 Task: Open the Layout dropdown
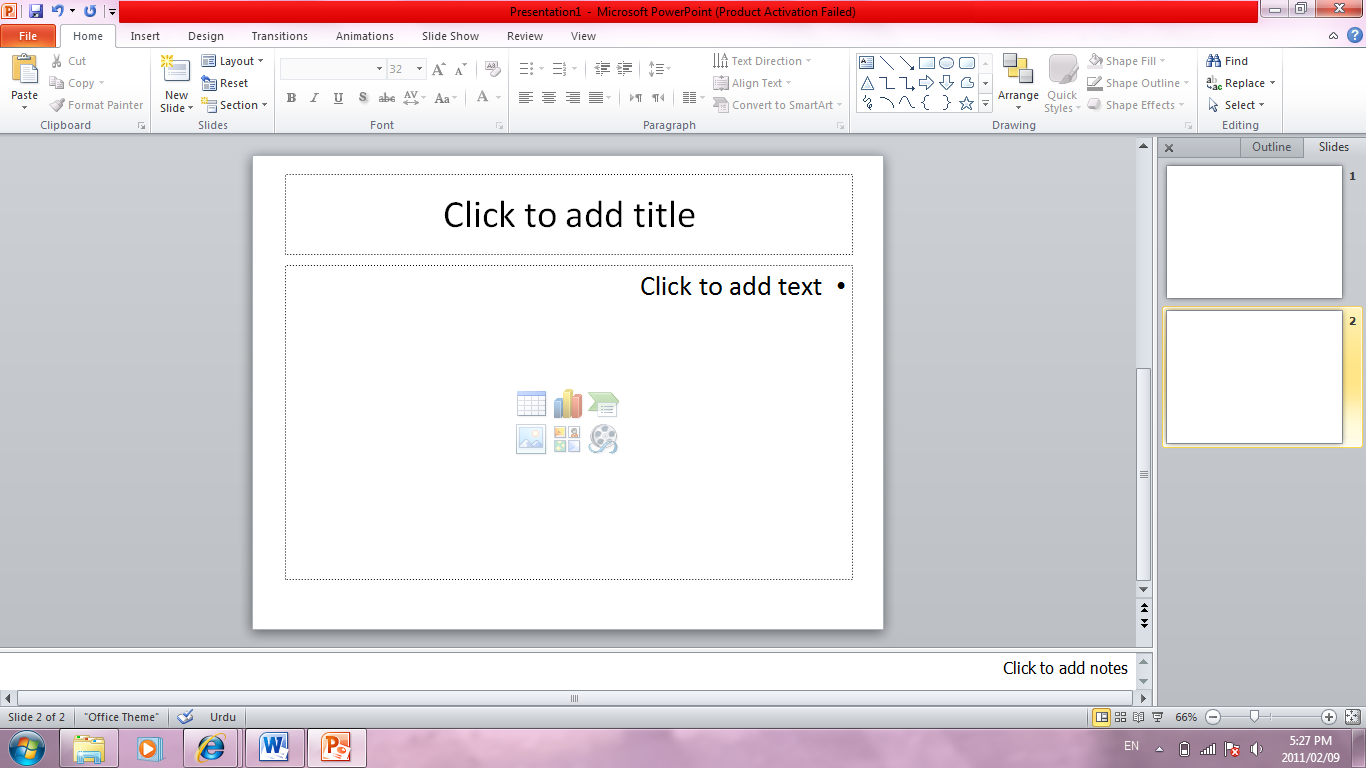click(233, 61)
